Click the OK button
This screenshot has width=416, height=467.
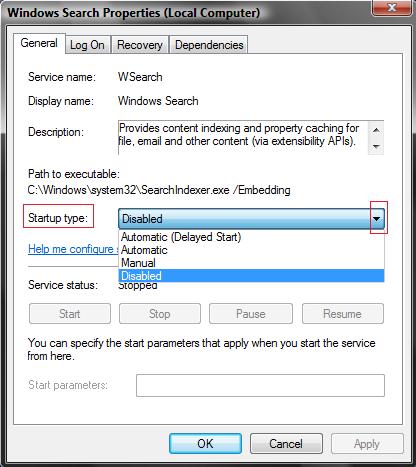click(x=205, y=444)
